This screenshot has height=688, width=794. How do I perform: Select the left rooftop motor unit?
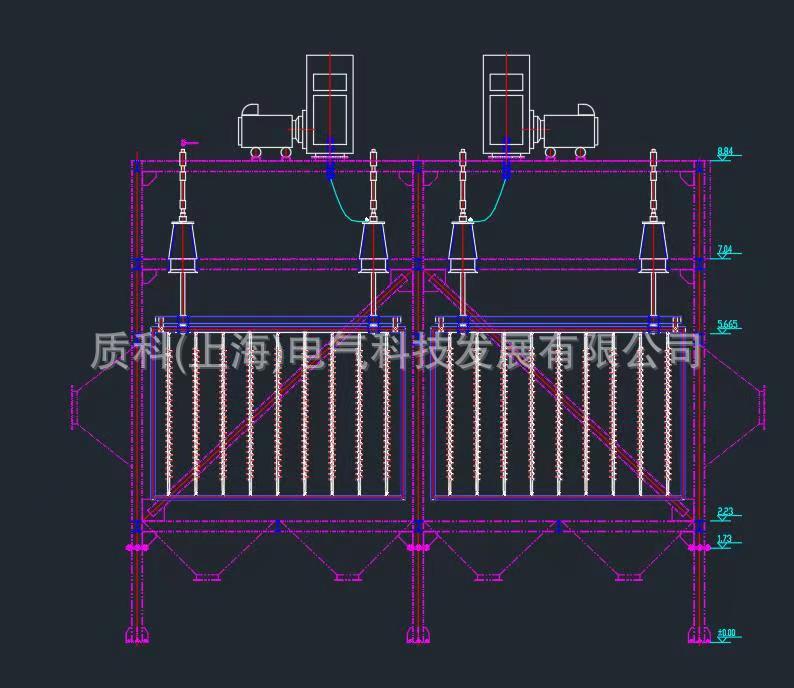(x=266, y=130)
